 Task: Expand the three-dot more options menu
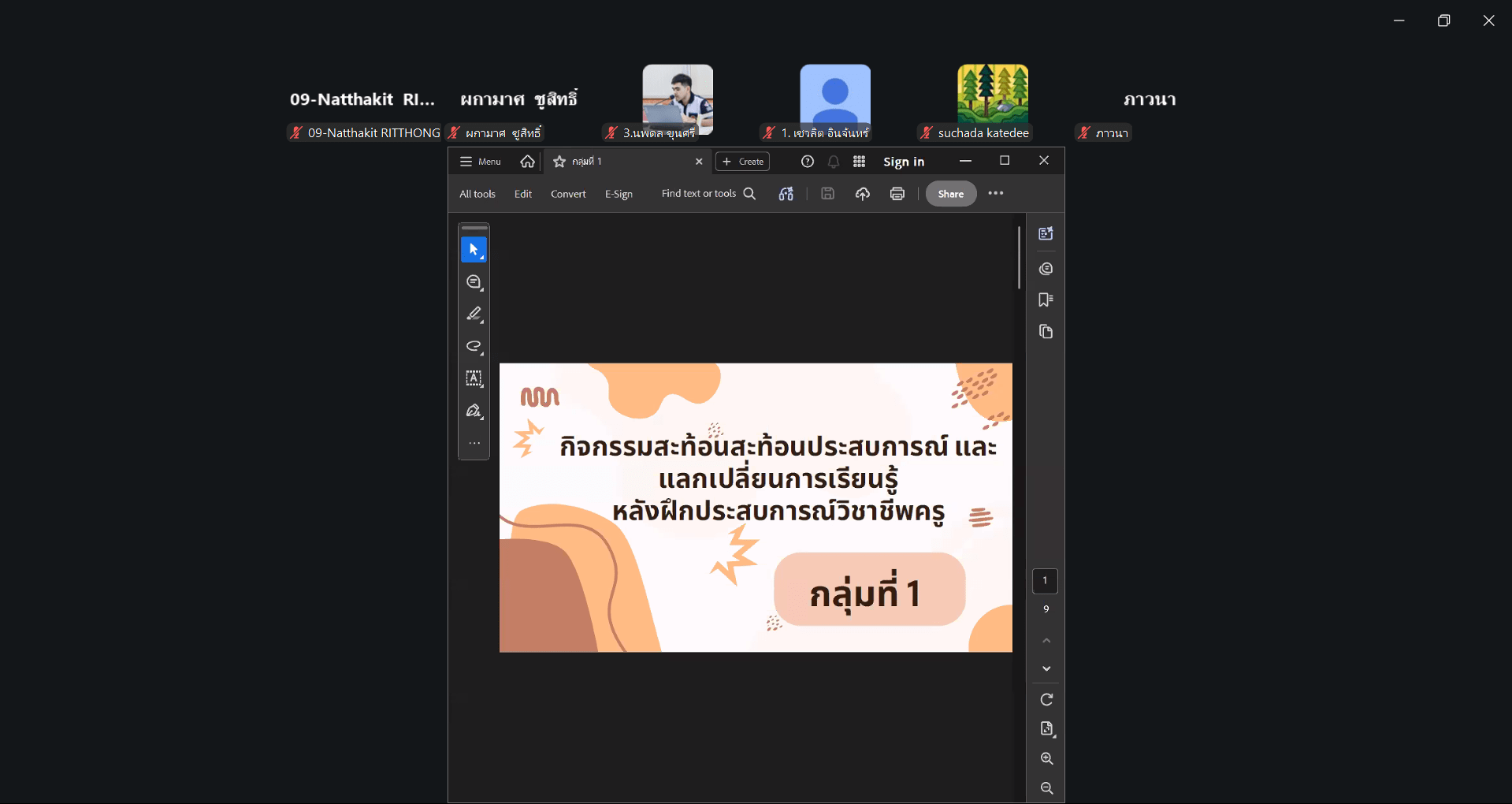tap(996, 194)
